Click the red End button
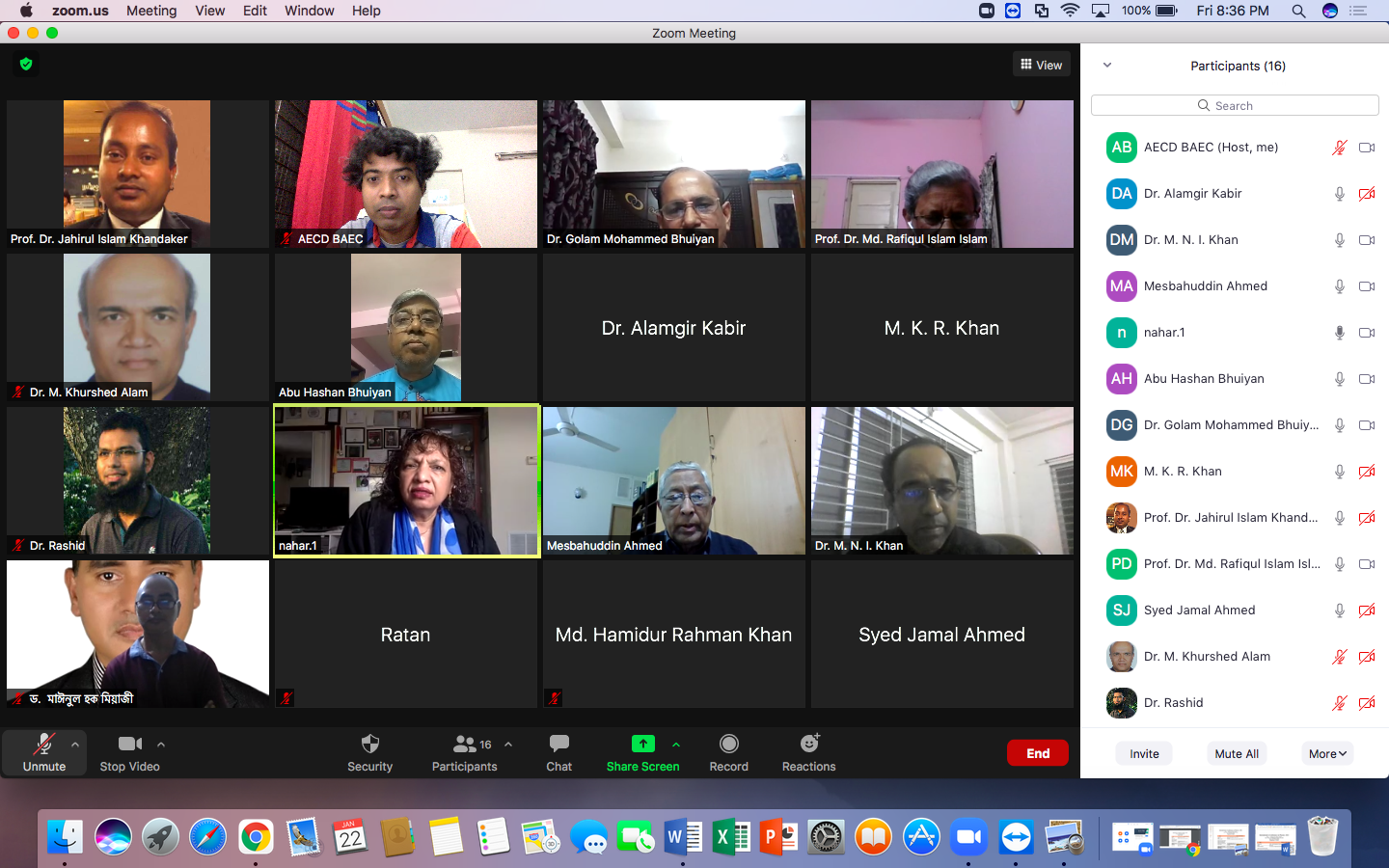The image size is (1389, 868). [1037, 753]
